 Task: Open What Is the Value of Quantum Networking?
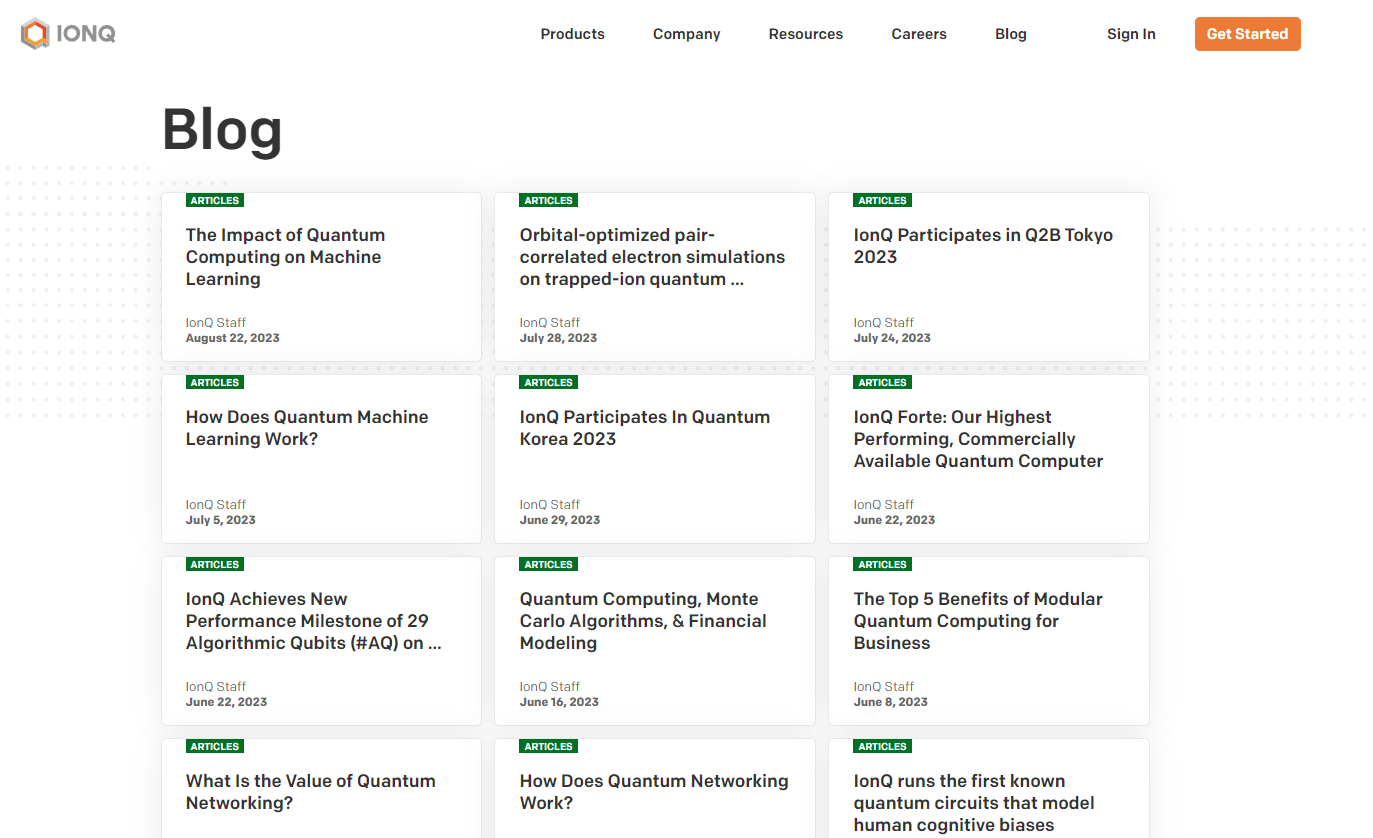[x=311, y=792]
